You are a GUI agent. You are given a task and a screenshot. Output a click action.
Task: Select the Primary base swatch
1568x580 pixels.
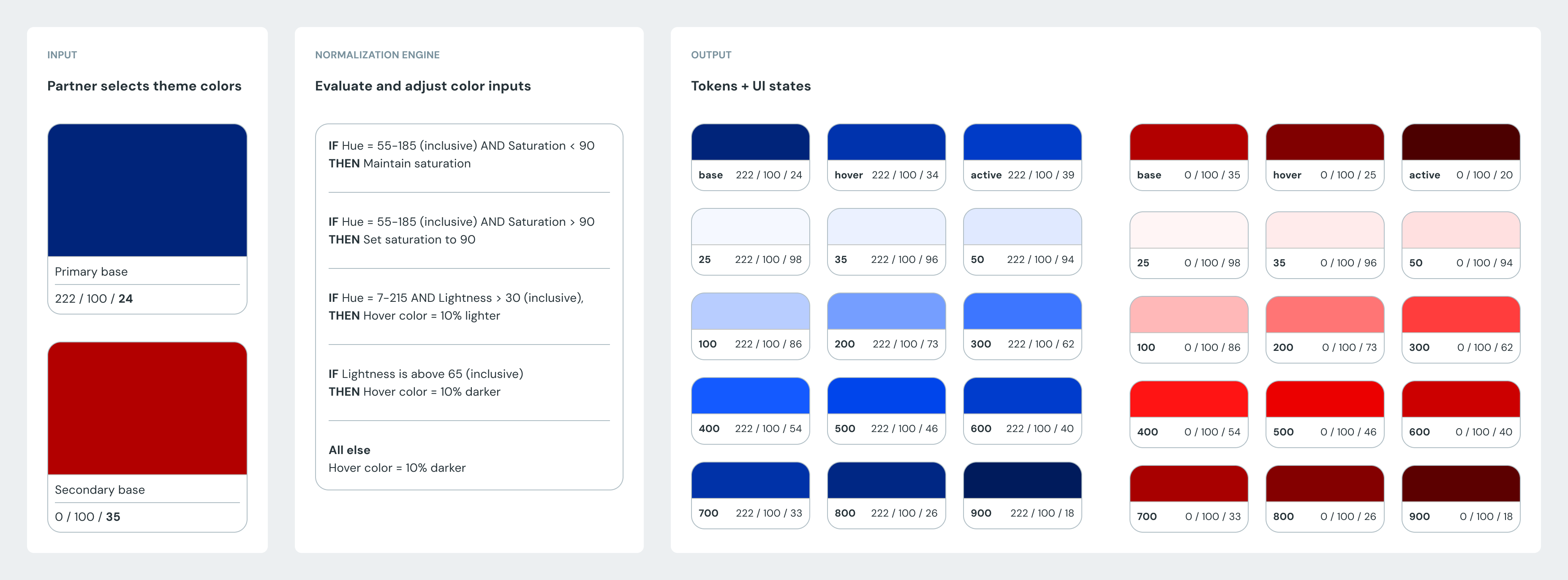(147, 189)
